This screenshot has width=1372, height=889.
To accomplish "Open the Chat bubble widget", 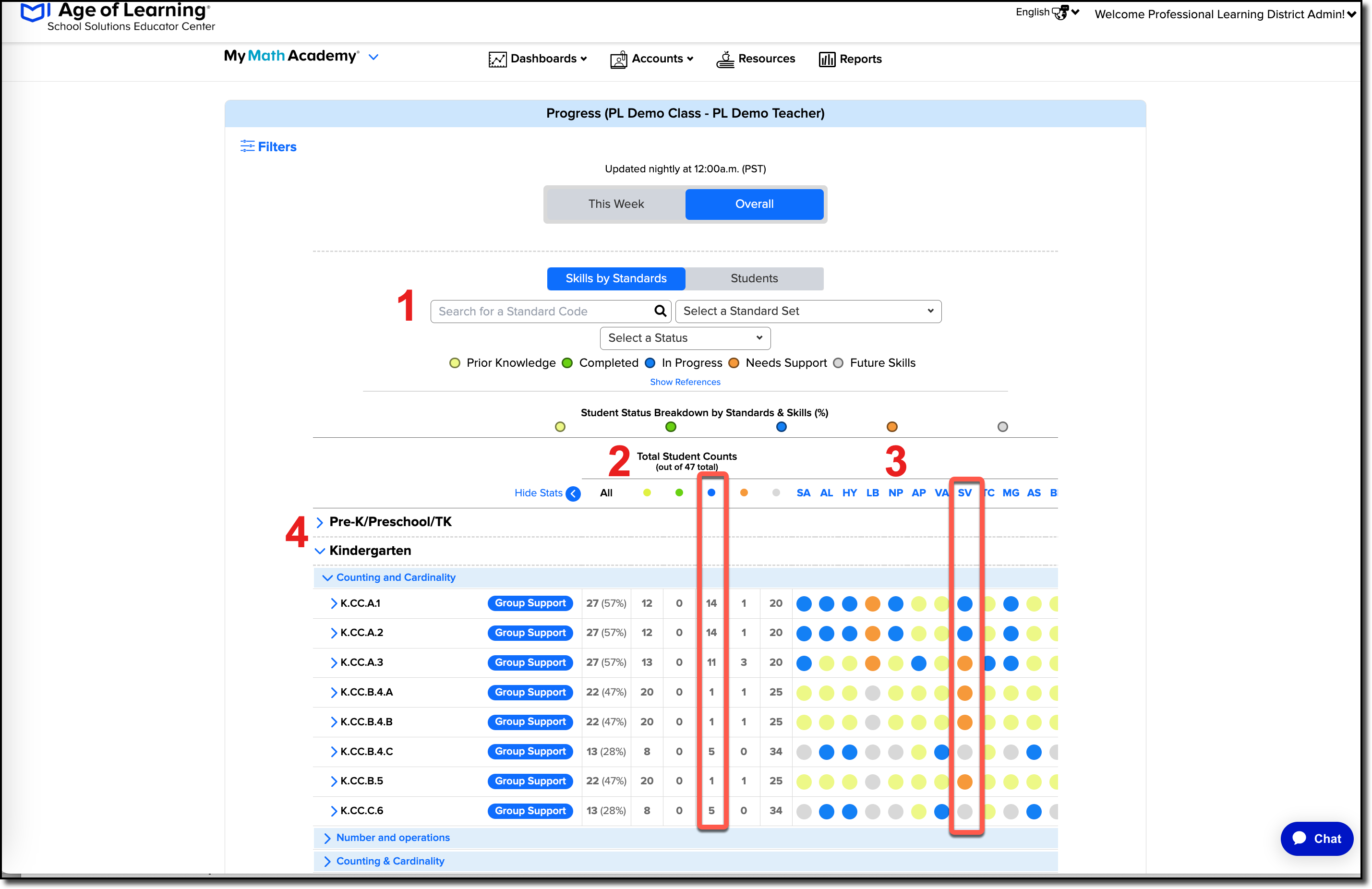I will pyautogui.click(x=1317, y=839).
